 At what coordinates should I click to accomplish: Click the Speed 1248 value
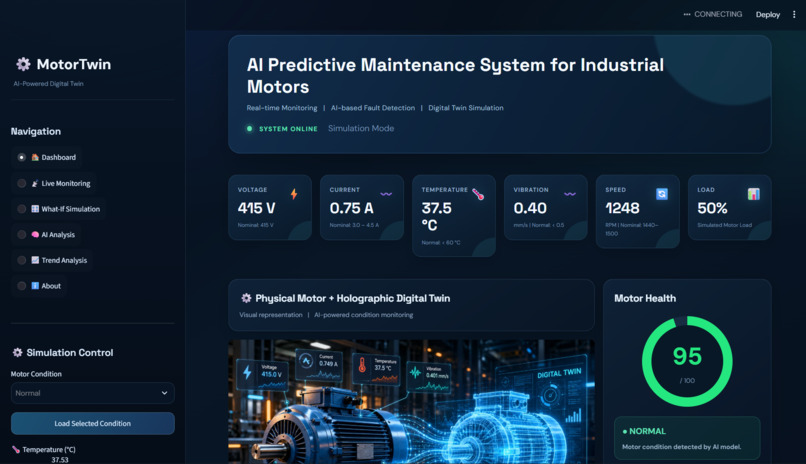click(x=622, y=208)
